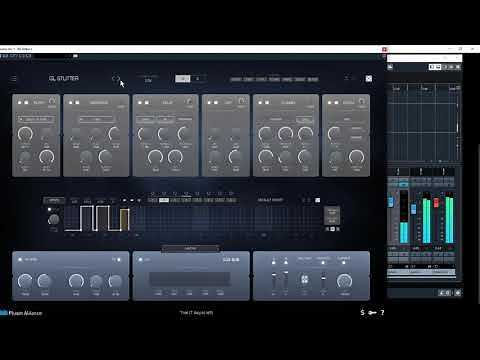Viewport: 480px width, 360px height.
Task: Click the lower small button in the sixth effect module
Action: click(356, 137)
